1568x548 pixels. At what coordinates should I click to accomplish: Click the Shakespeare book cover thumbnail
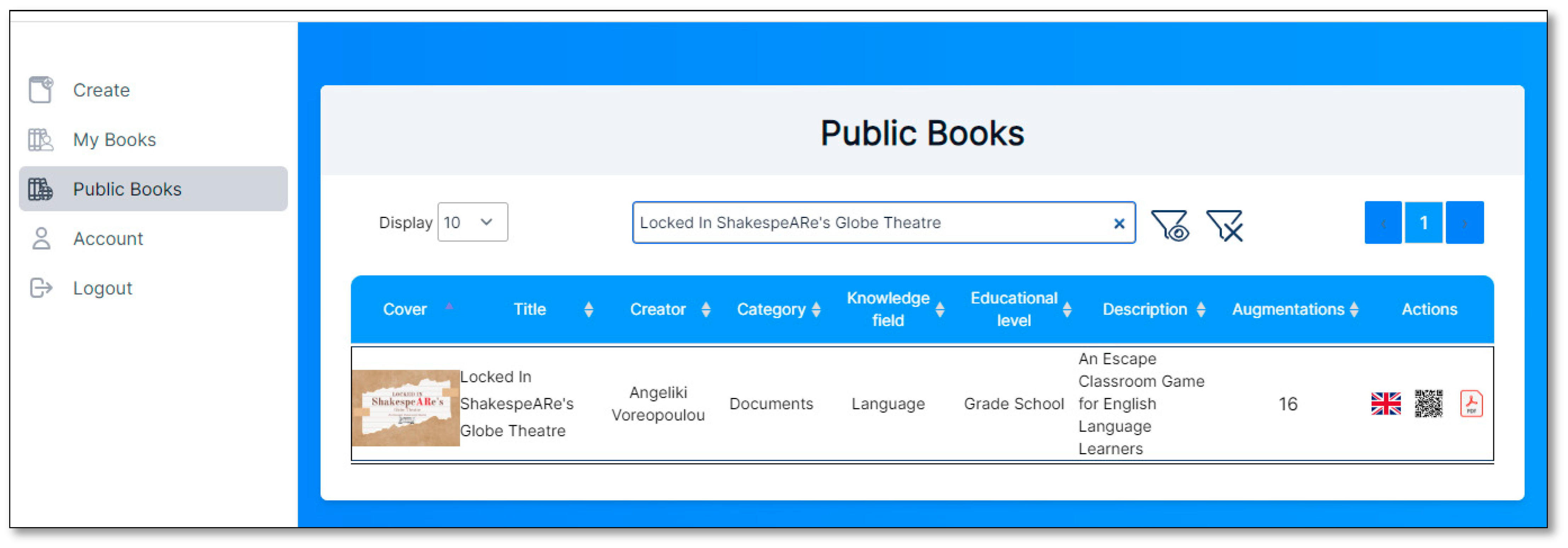(x=406, y=408)
